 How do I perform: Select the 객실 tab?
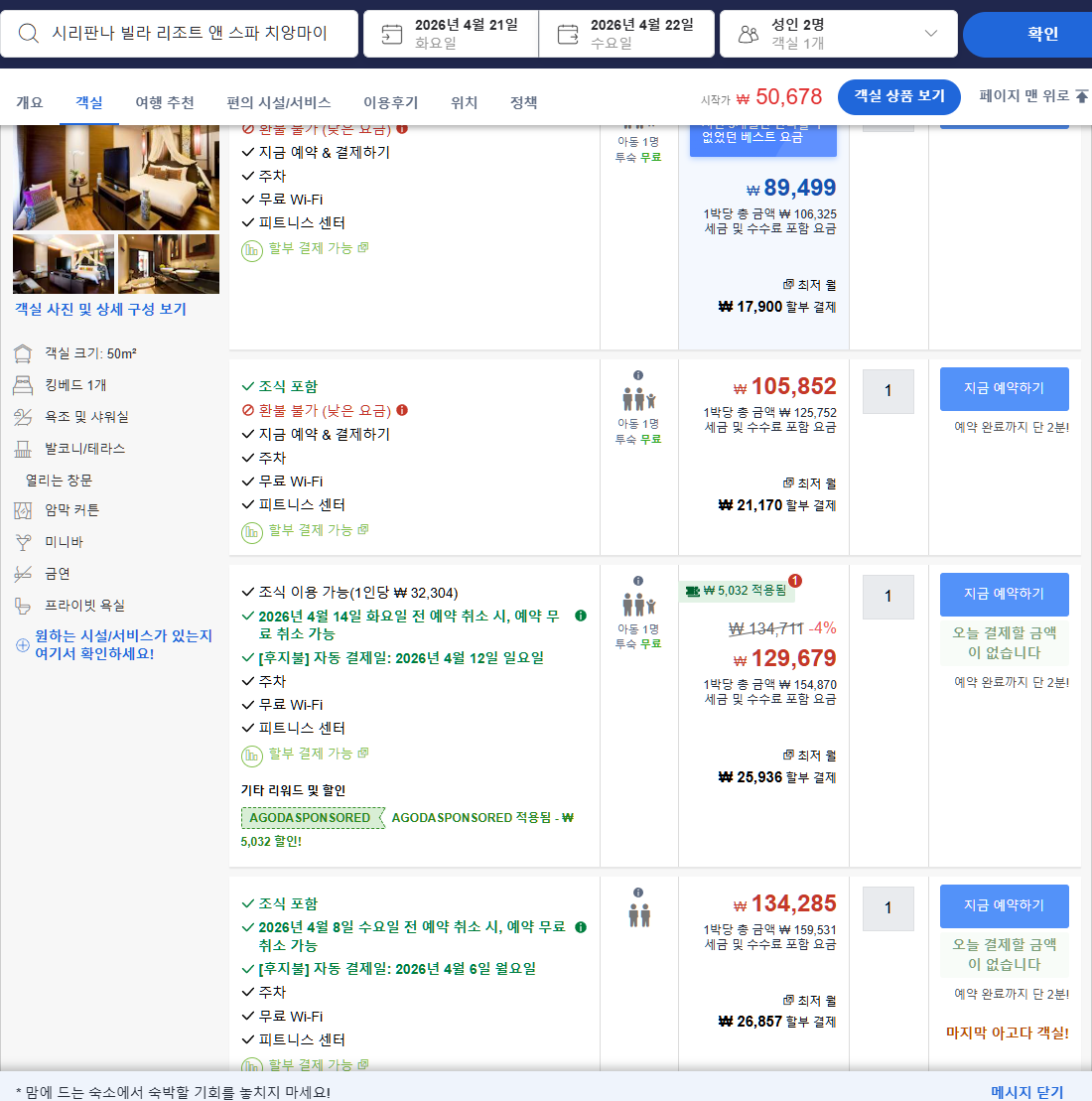point(89,102)
